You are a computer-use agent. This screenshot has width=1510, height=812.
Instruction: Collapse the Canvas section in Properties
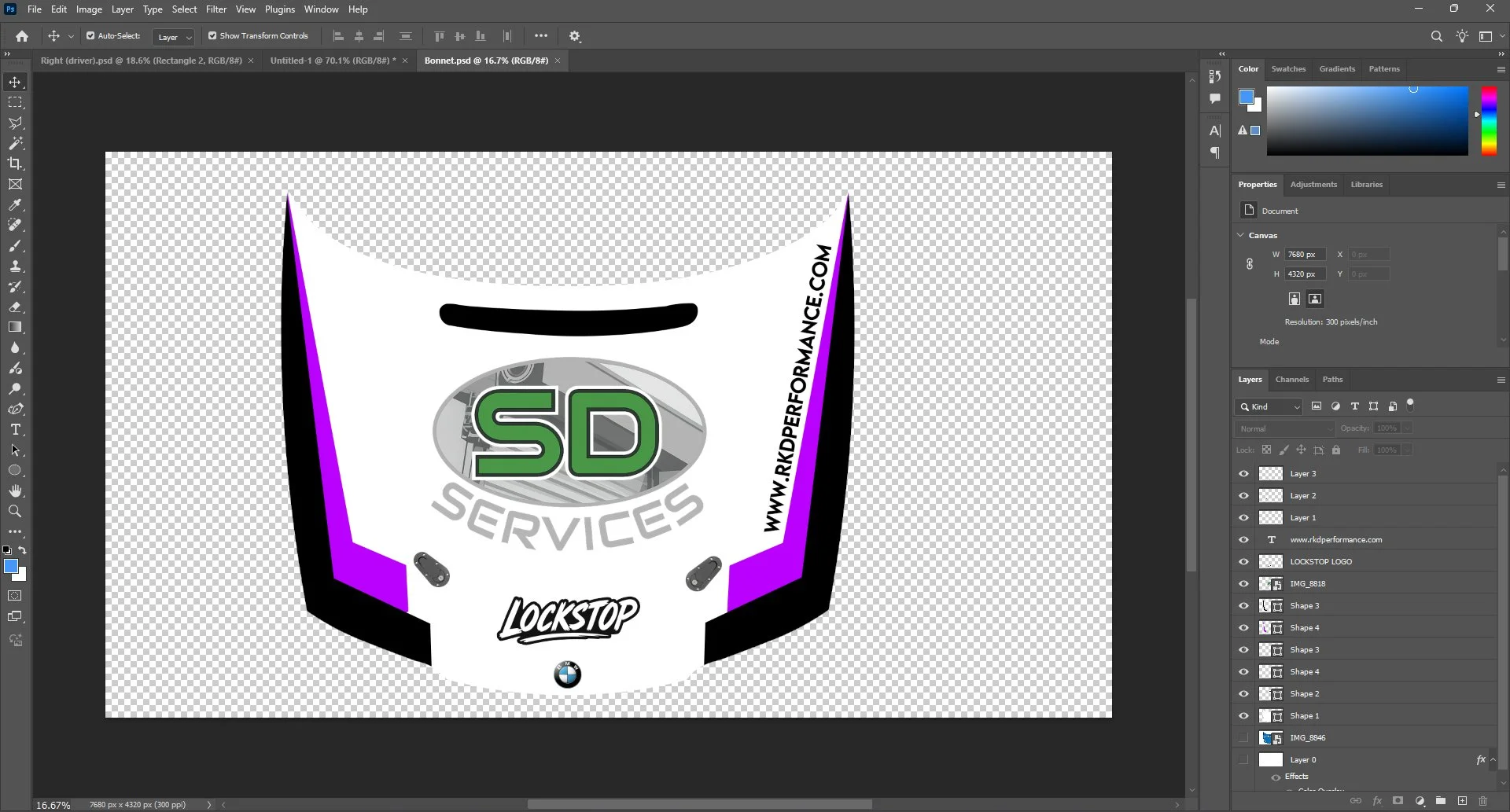[x=1241, y=236]
